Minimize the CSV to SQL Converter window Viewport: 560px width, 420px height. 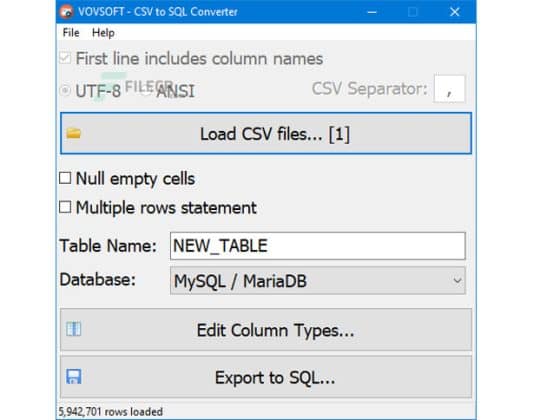point(372,12)
